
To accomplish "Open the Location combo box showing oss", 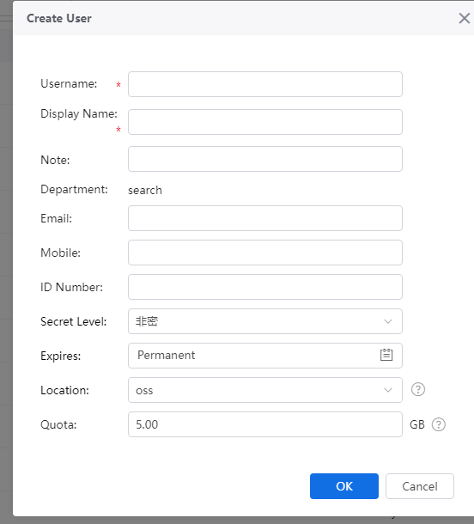I will pos(265,390).
